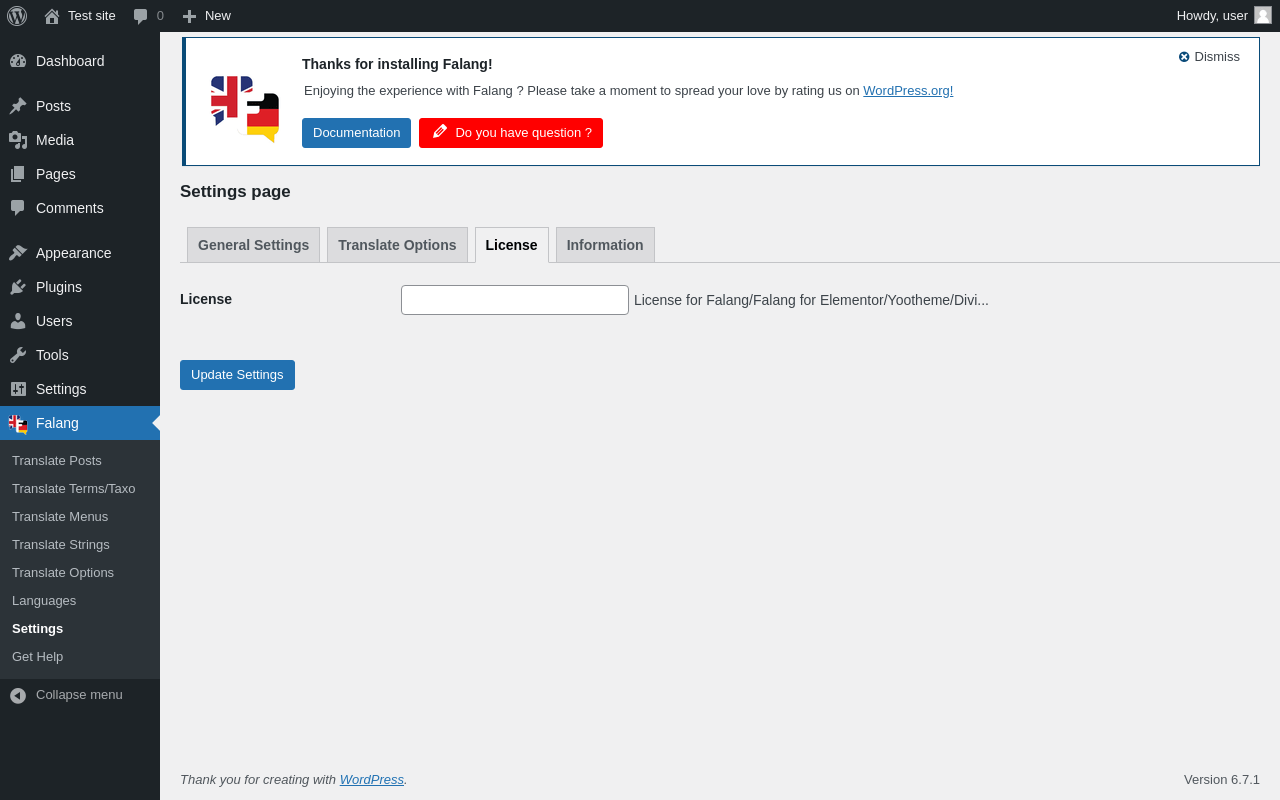Click the Do you have question button
The height and width of the screenshot is (800, 1280).
click(511, 133)
